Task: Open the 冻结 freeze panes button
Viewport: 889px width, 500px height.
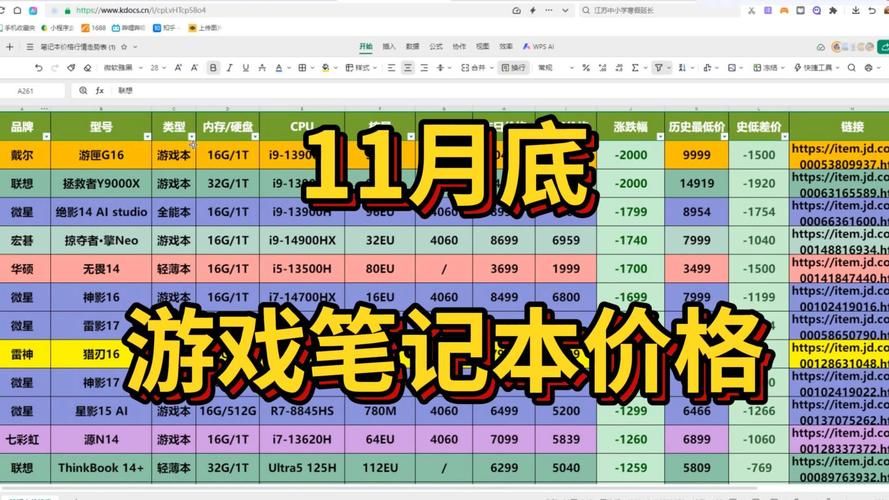Action: pyautogui.click(x=768, y=67)
